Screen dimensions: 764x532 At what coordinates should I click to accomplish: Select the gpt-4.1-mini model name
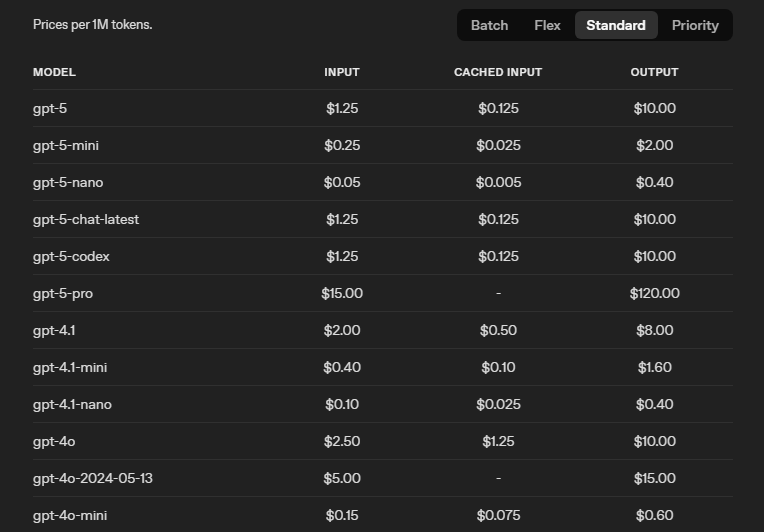point(70,367)
